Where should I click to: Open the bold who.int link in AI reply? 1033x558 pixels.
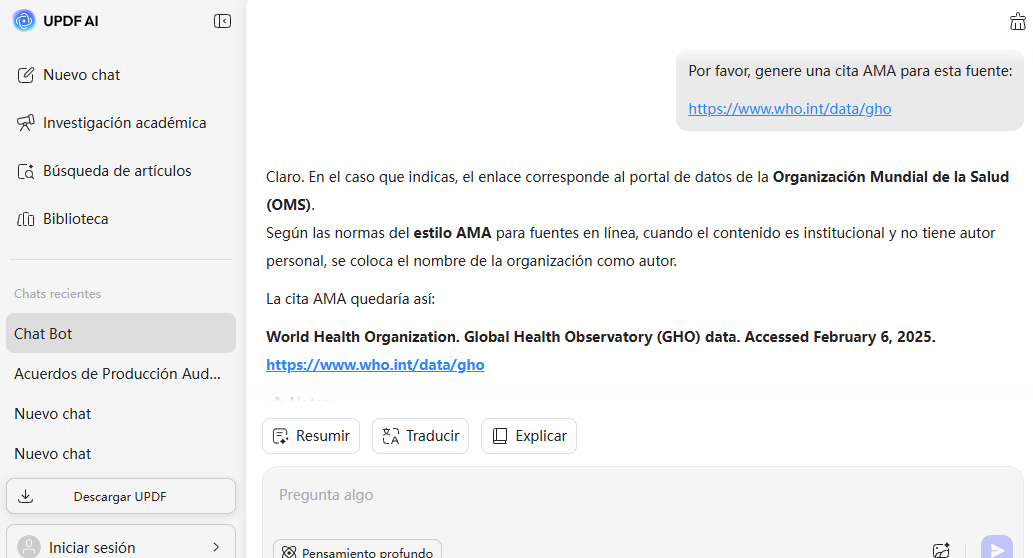tap(375, 365)
